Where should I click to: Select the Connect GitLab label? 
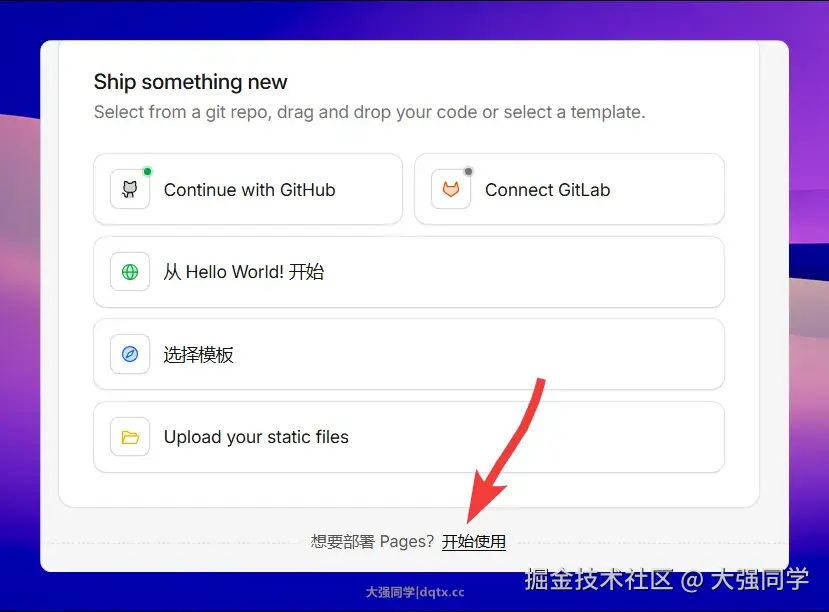[548, 190]
